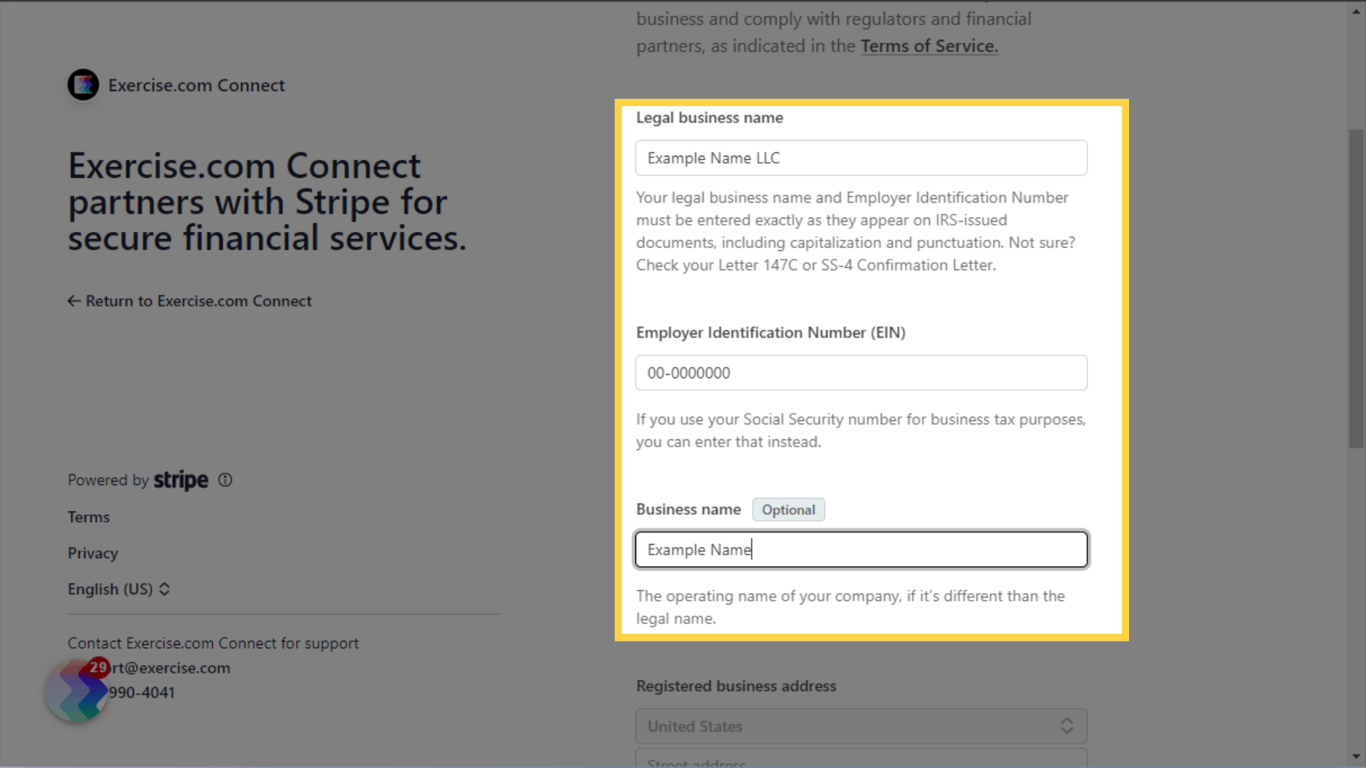Image resolution: width=1366 pixels, height=768 pixels.
Task: Click the Stripe logo wordmark
Action: (181, 480)
